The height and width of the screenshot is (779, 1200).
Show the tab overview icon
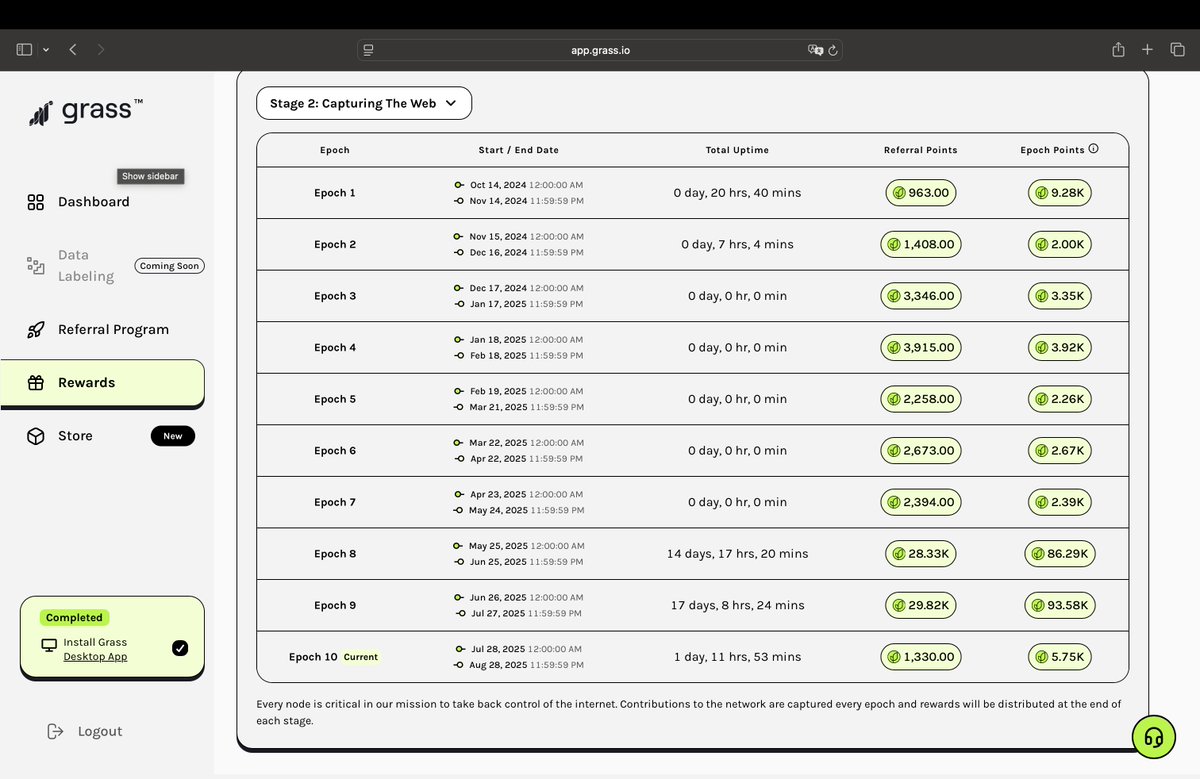click(x=1177, y=49)
